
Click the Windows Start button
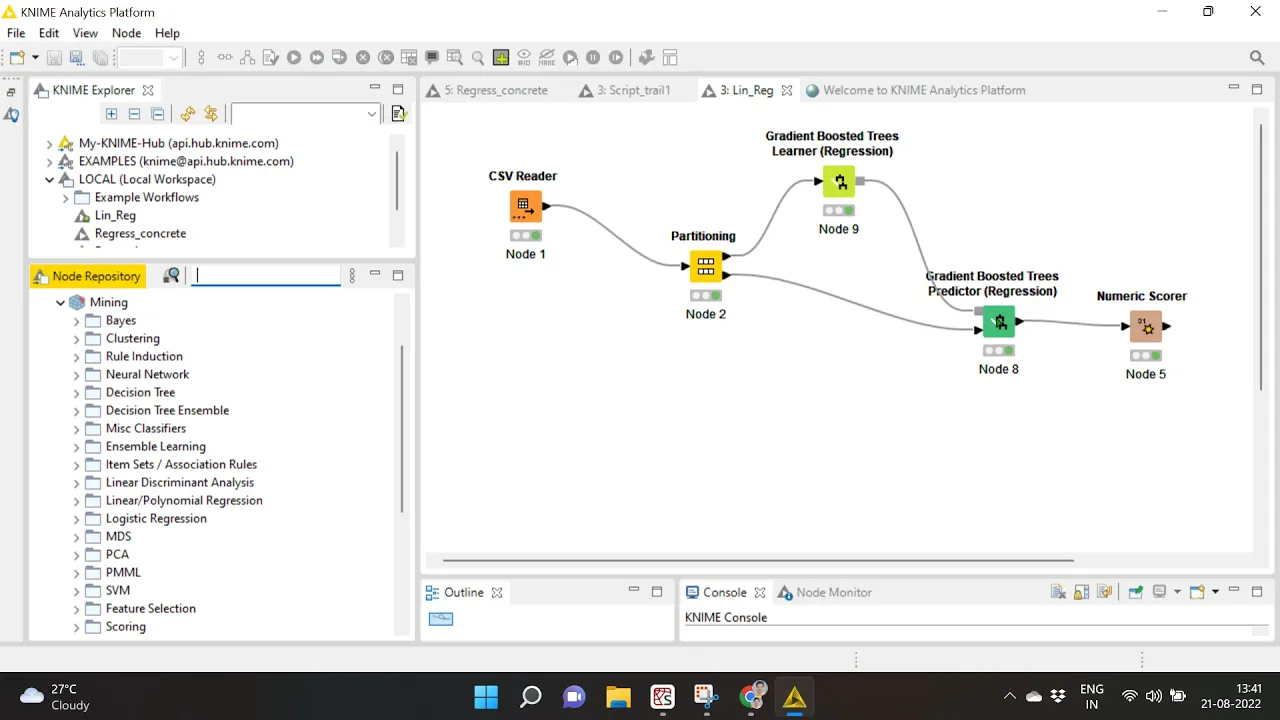click(486, 696)
